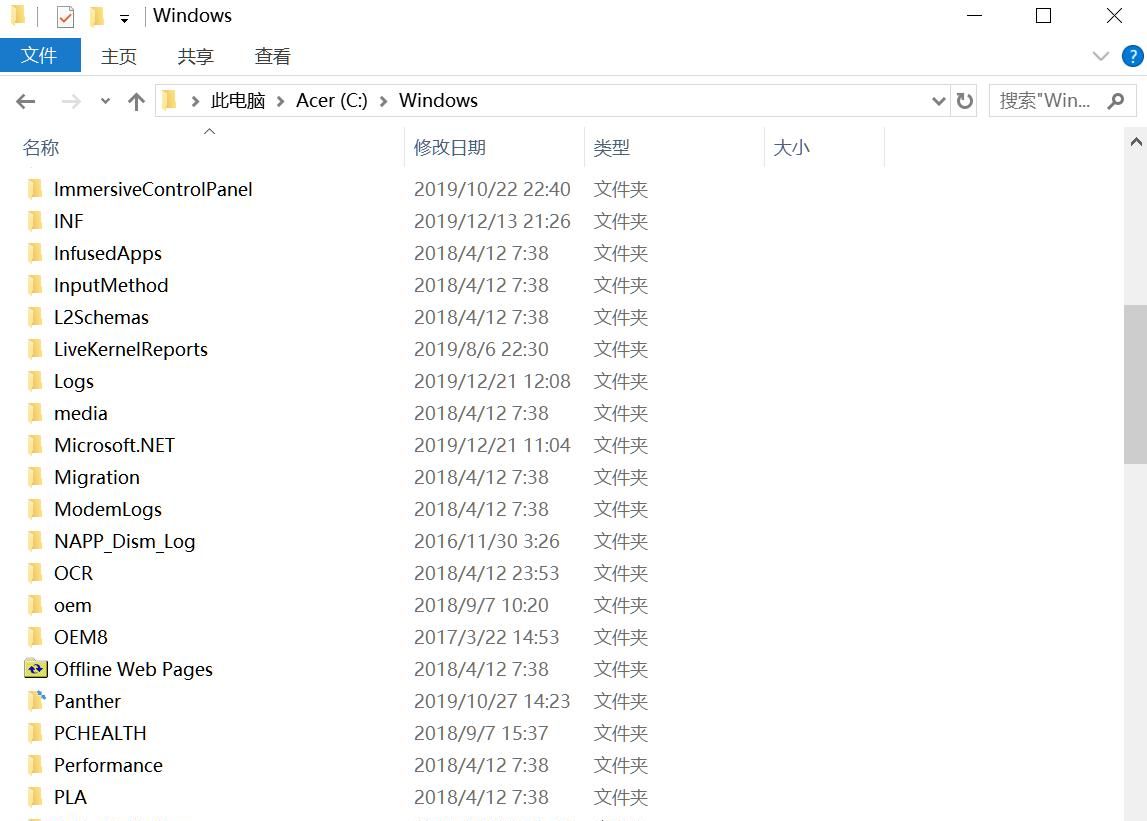Expand the ribbon with the chevron

click(x=1100, y=56)
